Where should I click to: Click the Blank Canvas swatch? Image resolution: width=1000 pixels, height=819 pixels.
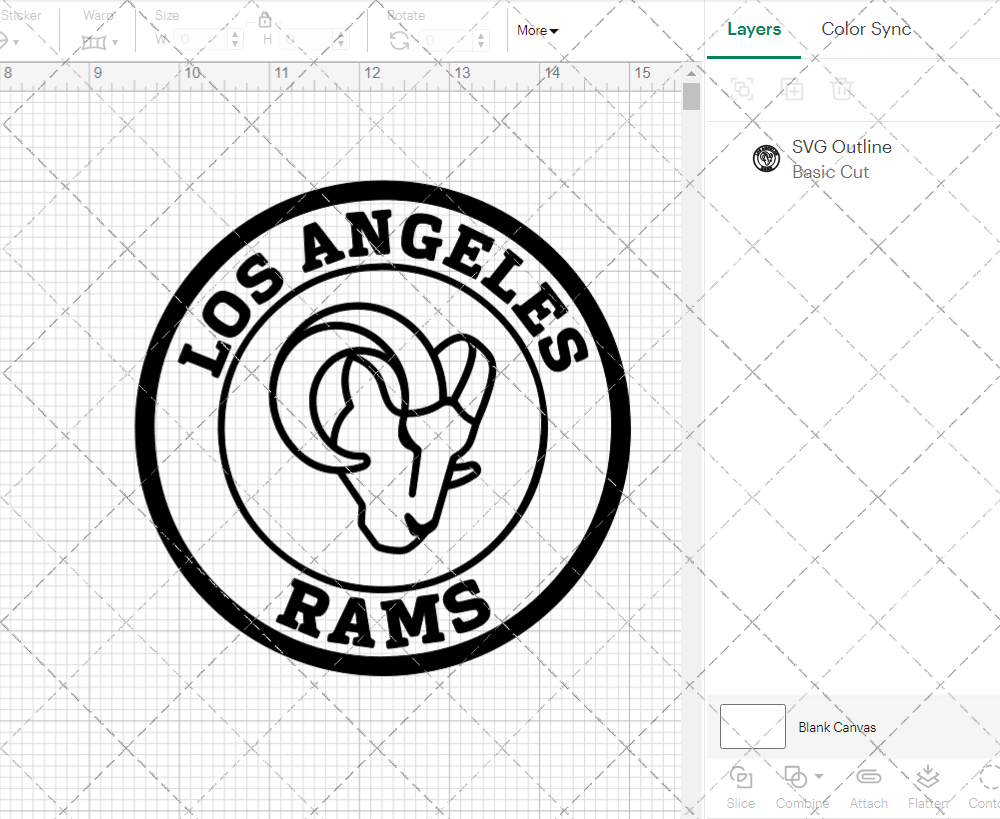tap(753, 727)
